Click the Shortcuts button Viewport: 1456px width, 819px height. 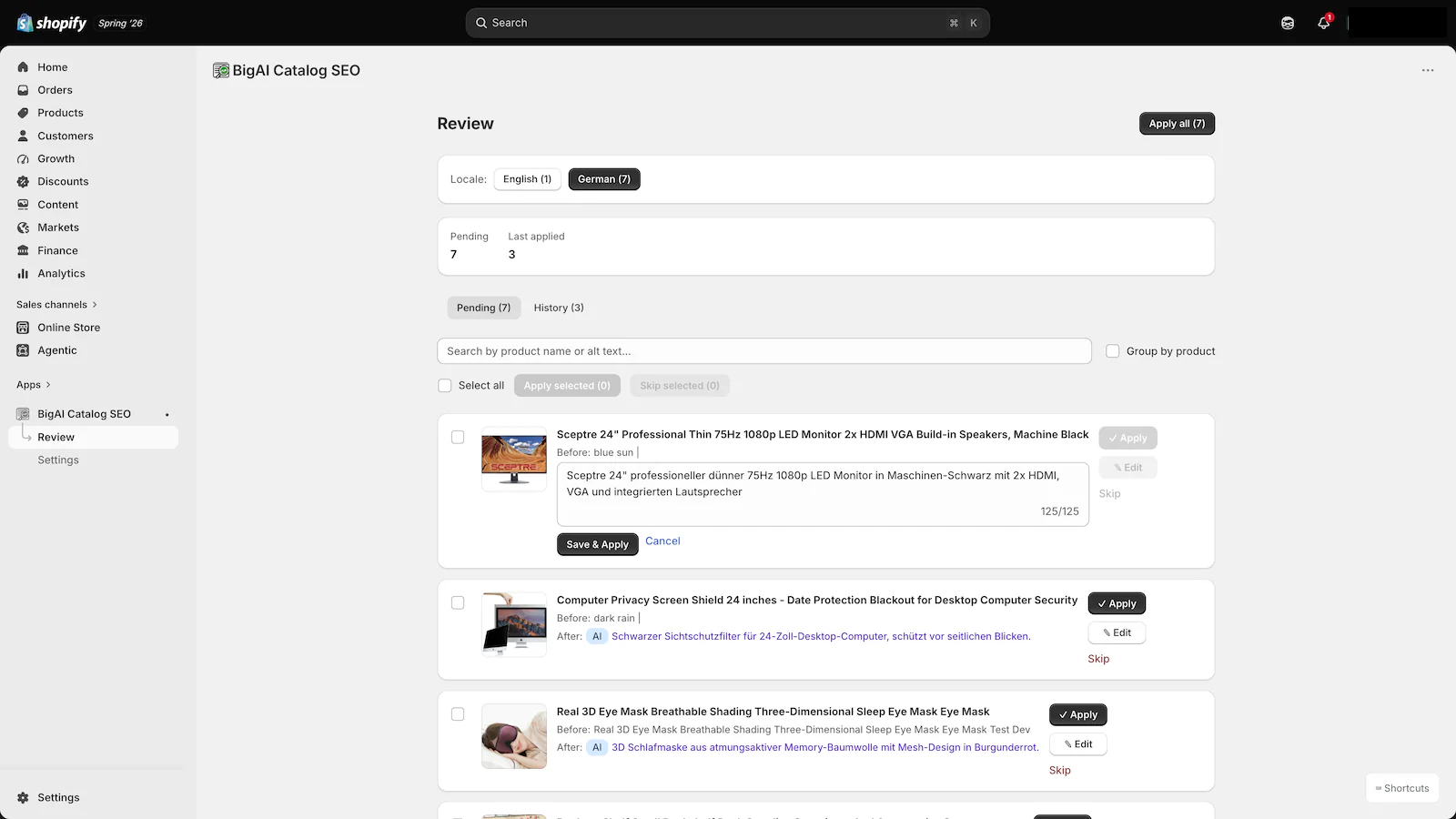pos(1402,788)
